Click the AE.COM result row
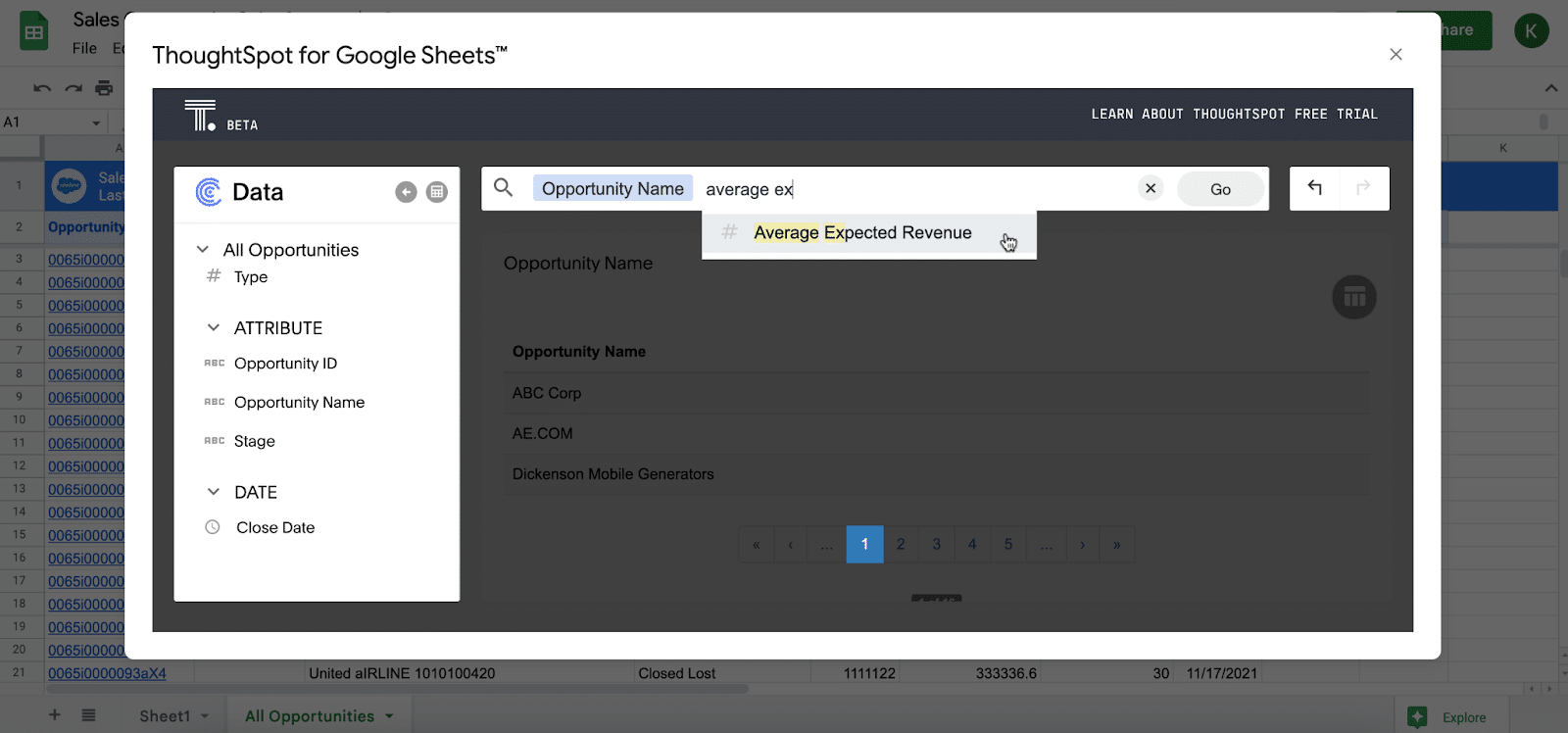The height and width of the screenshot is (733, 1568). coord(937,433)
